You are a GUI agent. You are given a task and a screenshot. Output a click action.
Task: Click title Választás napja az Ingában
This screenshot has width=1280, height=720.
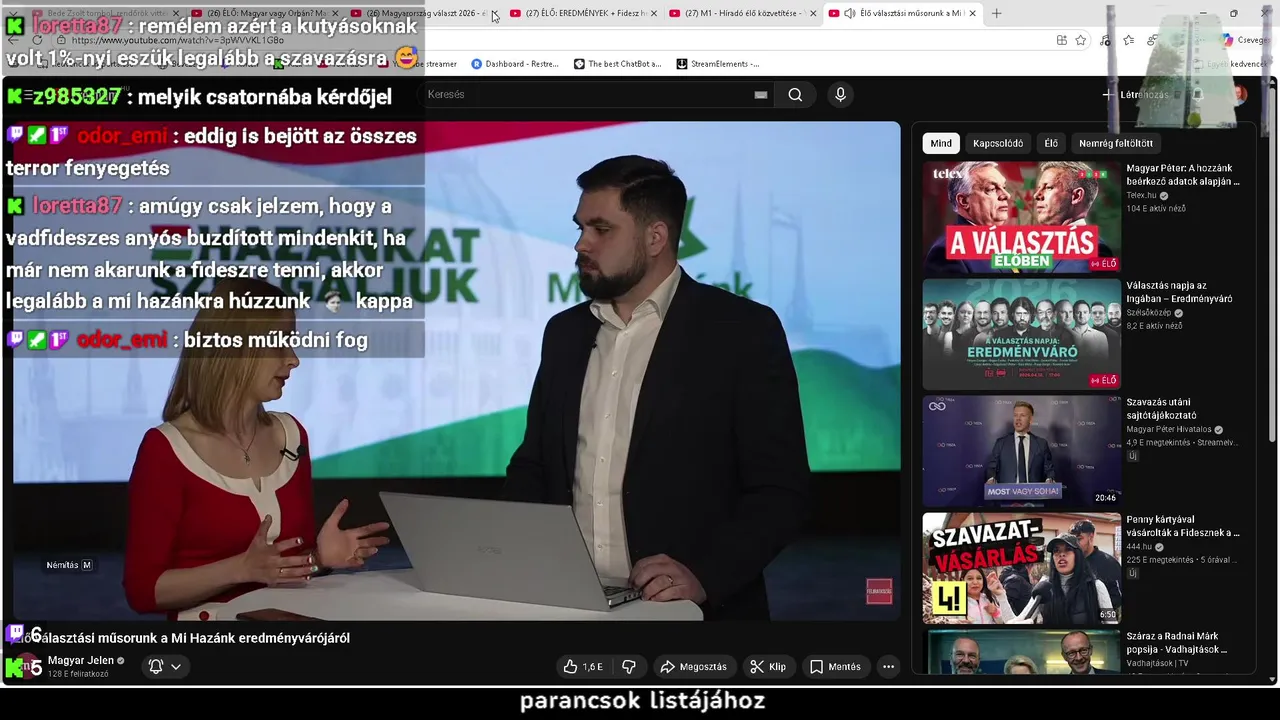[x=1179, y=292]
